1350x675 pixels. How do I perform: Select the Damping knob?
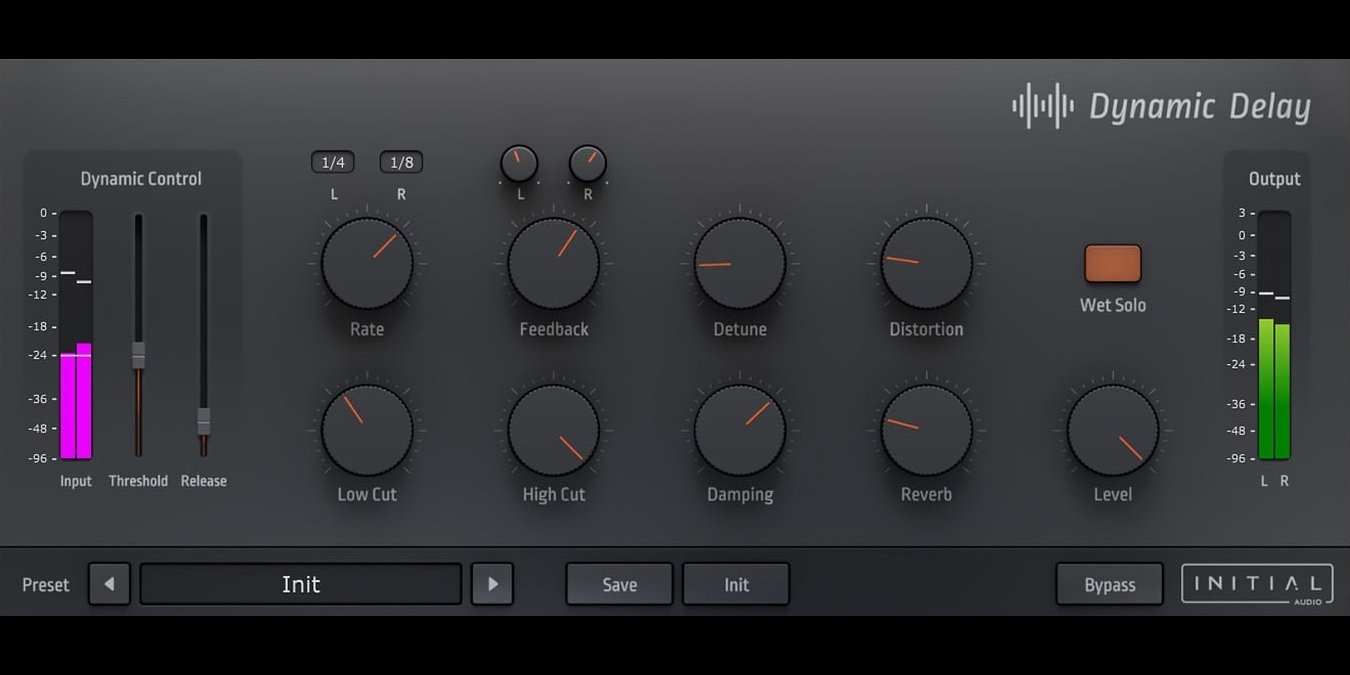click(x=740, y=428)
